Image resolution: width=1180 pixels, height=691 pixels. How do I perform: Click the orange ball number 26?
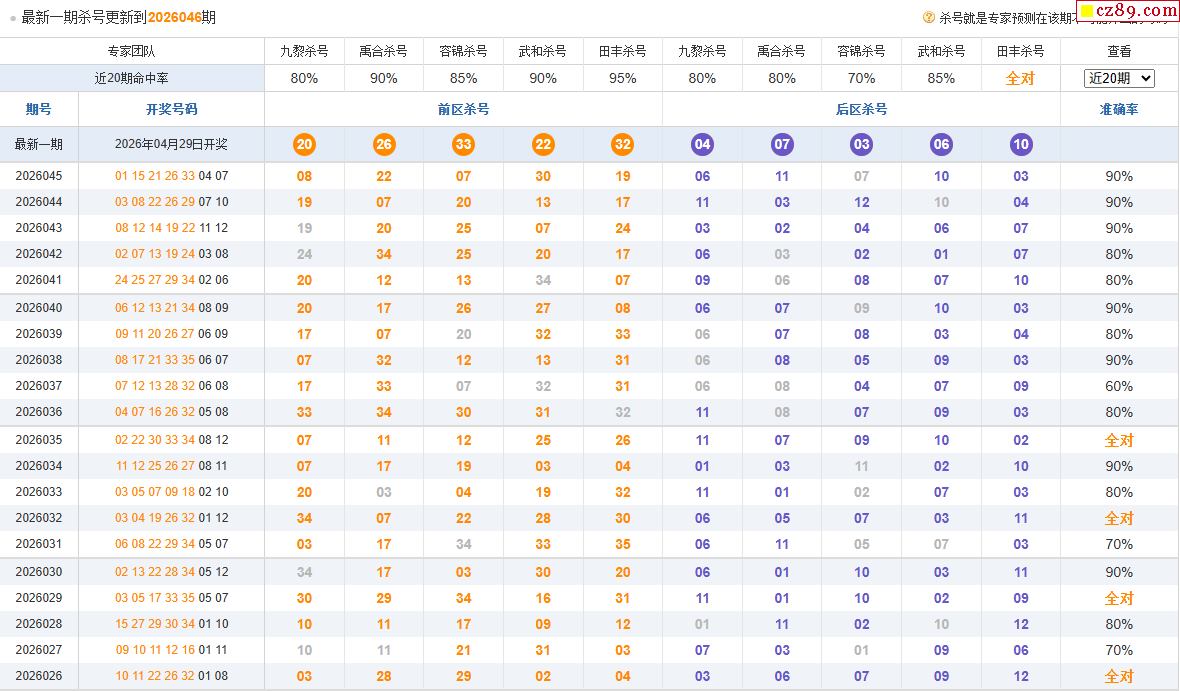tap(384, 144)
